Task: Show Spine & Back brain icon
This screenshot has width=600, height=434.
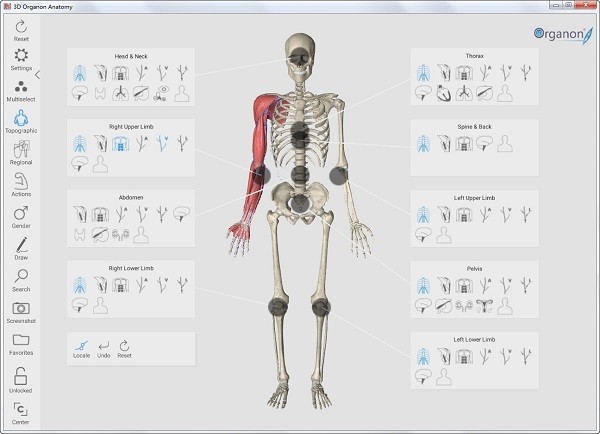Action: (484, 144)
